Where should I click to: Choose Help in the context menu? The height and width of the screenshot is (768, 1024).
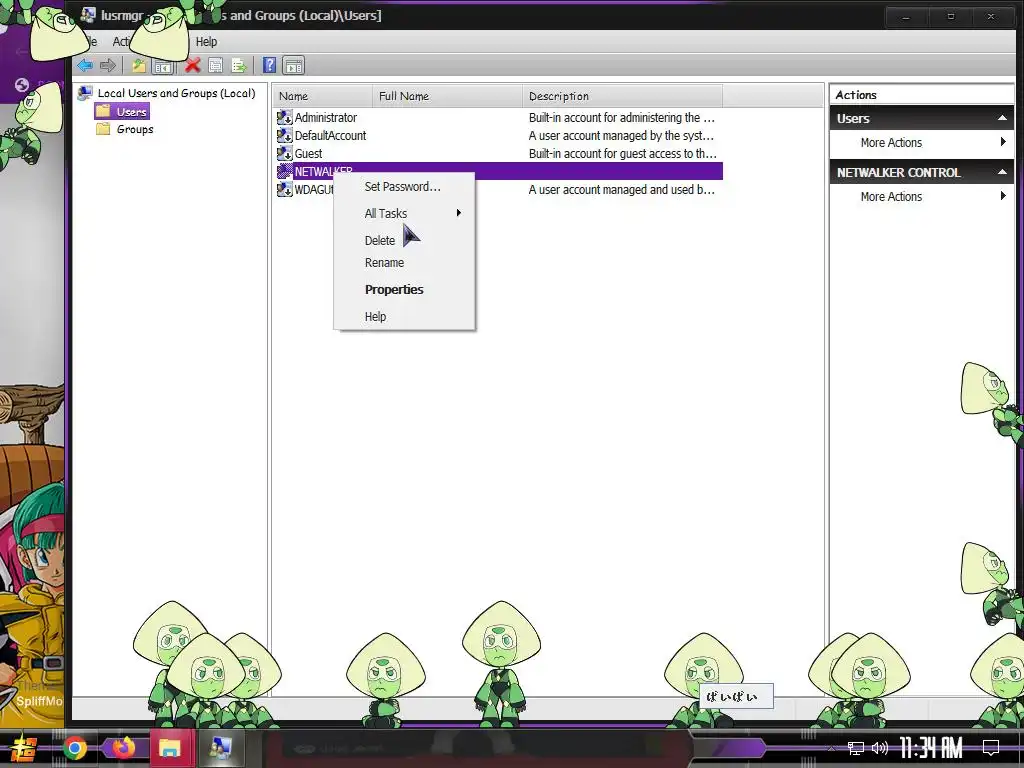pos(403,317)
